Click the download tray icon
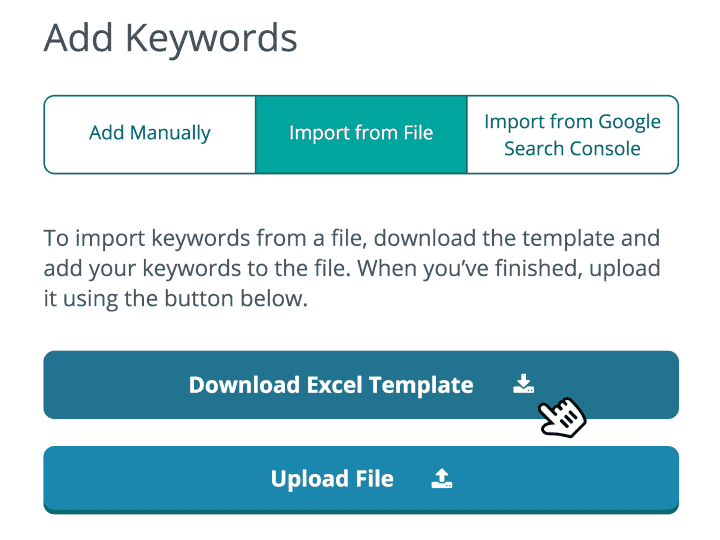Screen dimensions: 720x540 524,384
